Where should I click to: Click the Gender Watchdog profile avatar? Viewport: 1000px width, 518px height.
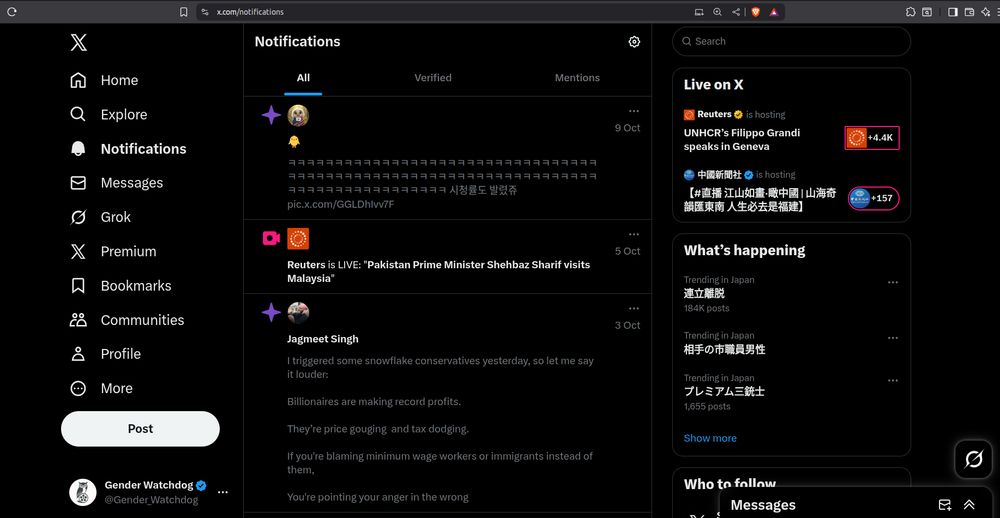[83, 492]
